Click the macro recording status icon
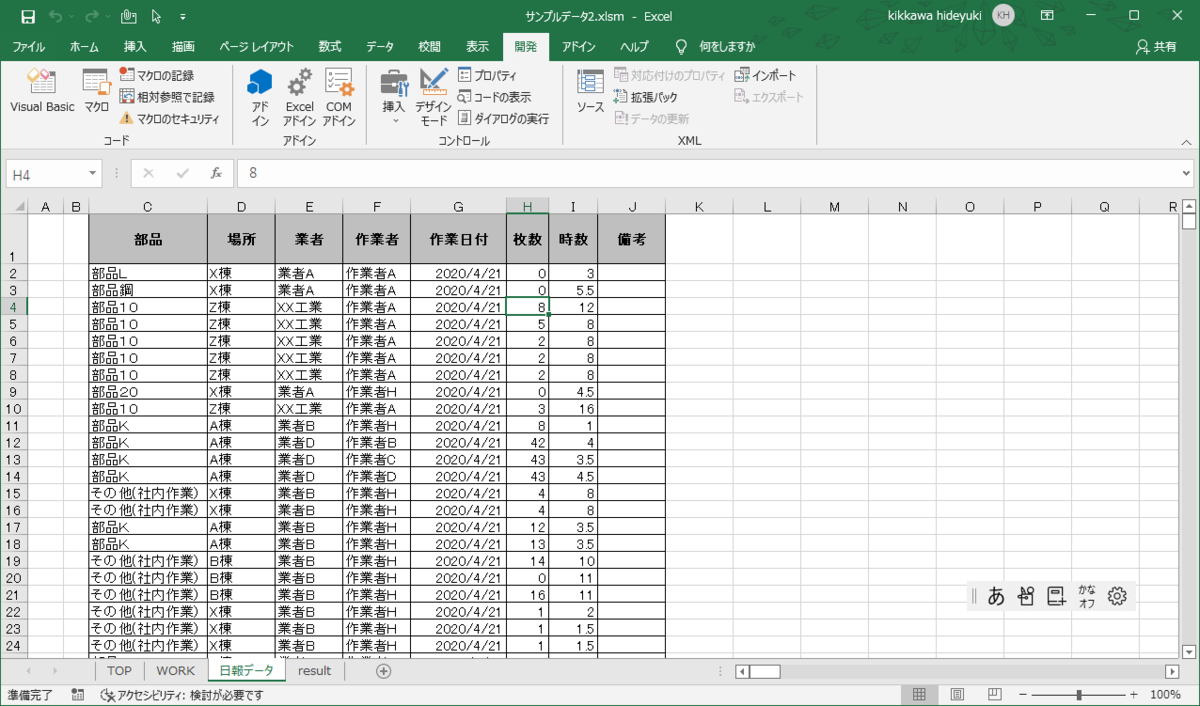The width and height of the screenshot is (1200, 706). [x=78, y=695]
